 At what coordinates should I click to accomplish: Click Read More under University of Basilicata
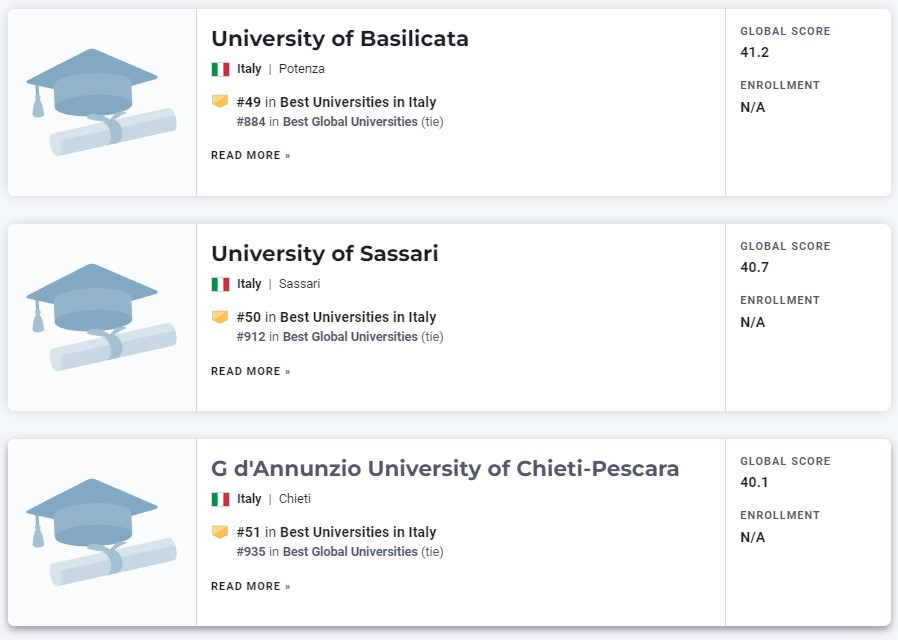(x=251, y=156)
